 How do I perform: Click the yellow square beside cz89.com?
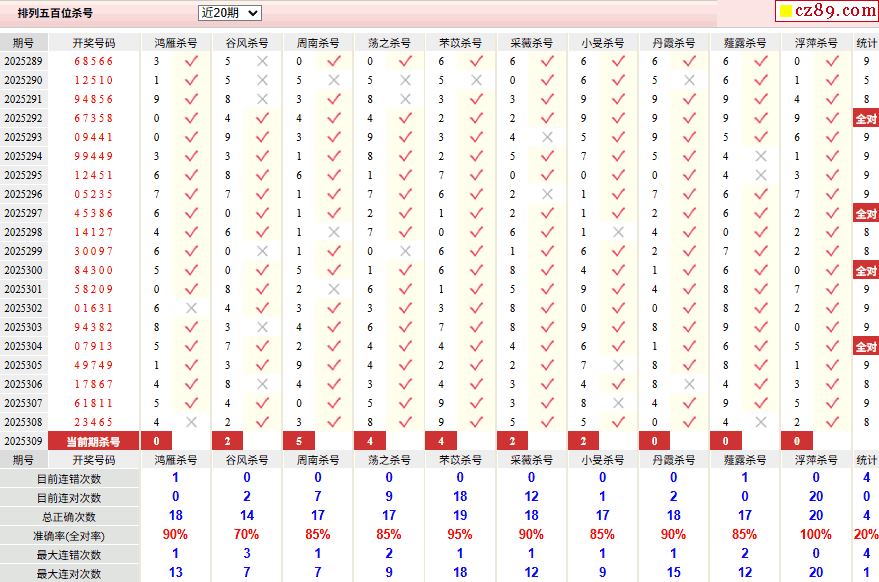(786, 11)
